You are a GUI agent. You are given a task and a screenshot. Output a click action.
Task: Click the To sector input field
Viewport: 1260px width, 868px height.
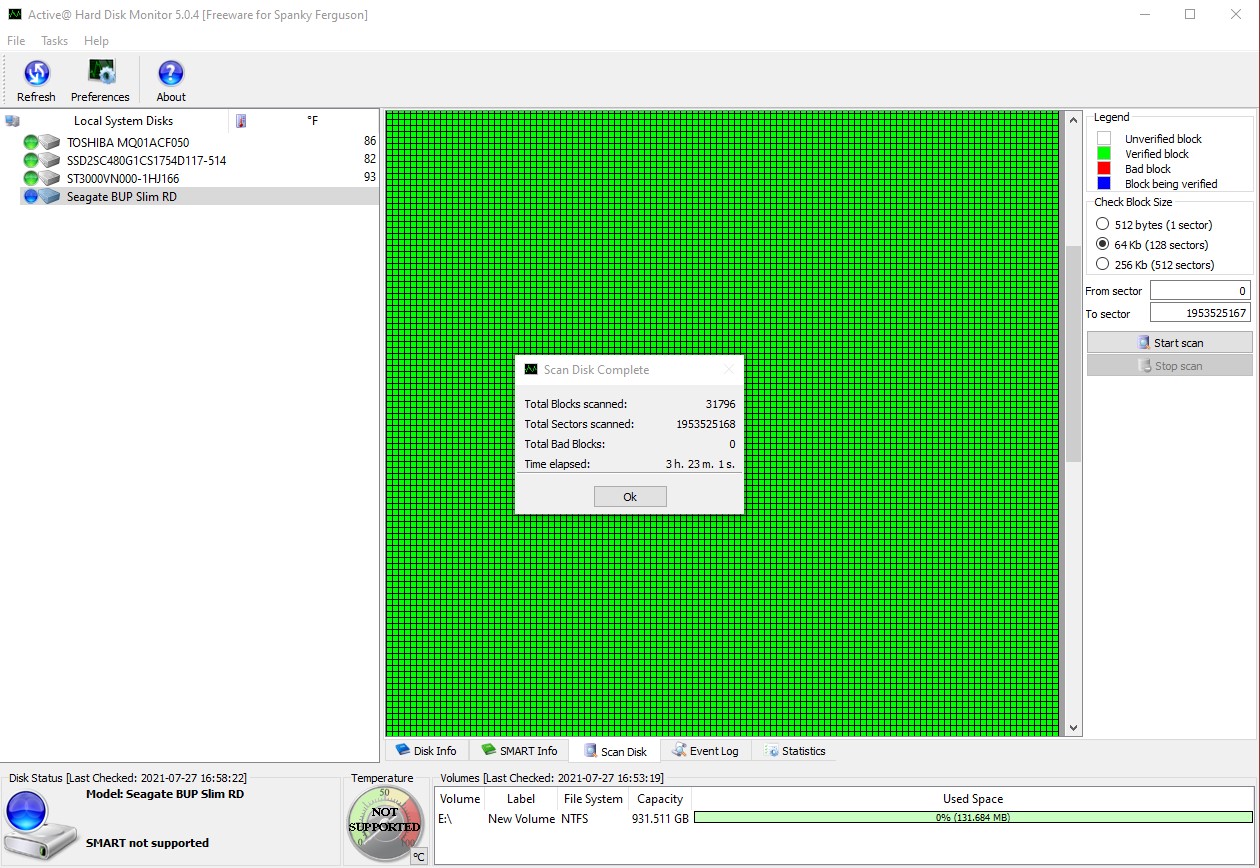point(1199,314)
